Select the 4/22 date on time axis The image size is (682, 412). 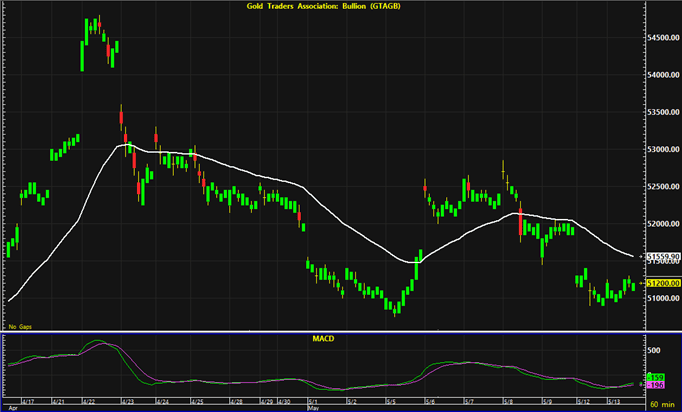tap(92, 399)
